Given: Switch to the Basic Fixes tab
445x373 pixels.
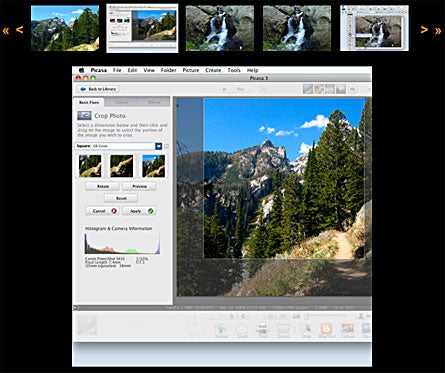Looking at the screenshot, I should pyautogui.click(x=89, y=102).
